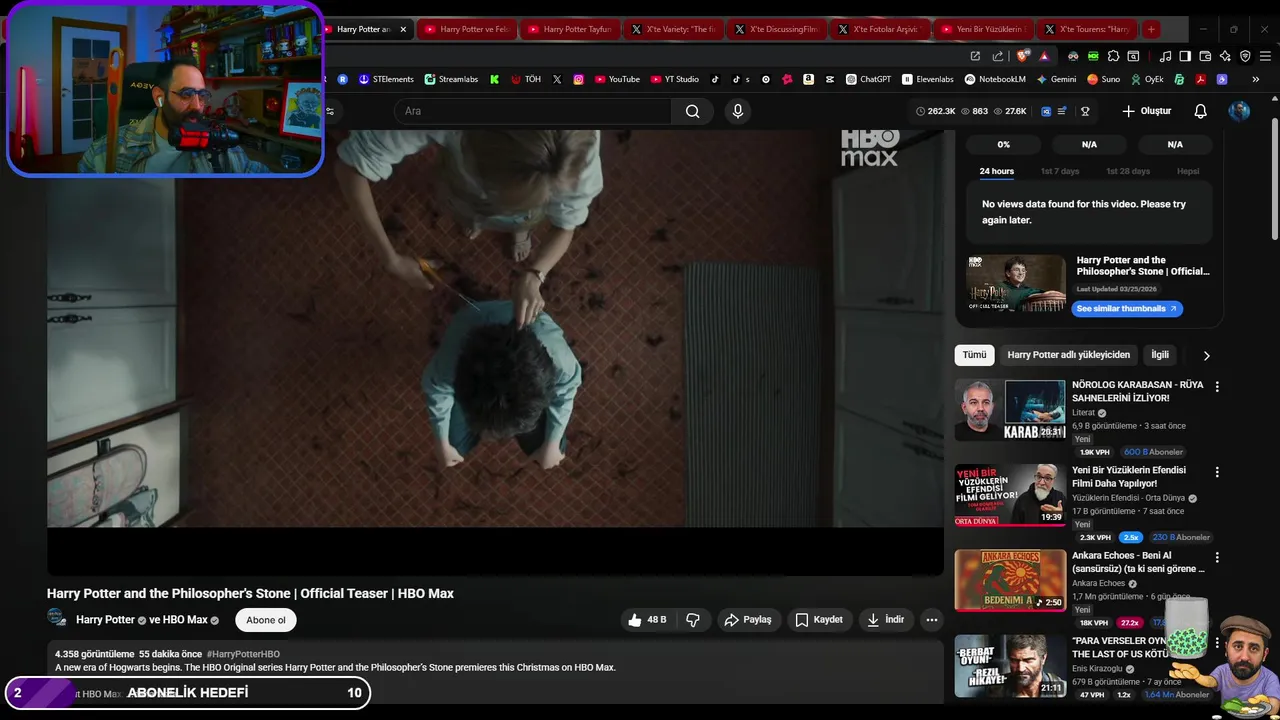Viewport: 1280px width, 720px height.
Task: Switch to X'te Tourens tab
Action: [x=1086, y=29]
